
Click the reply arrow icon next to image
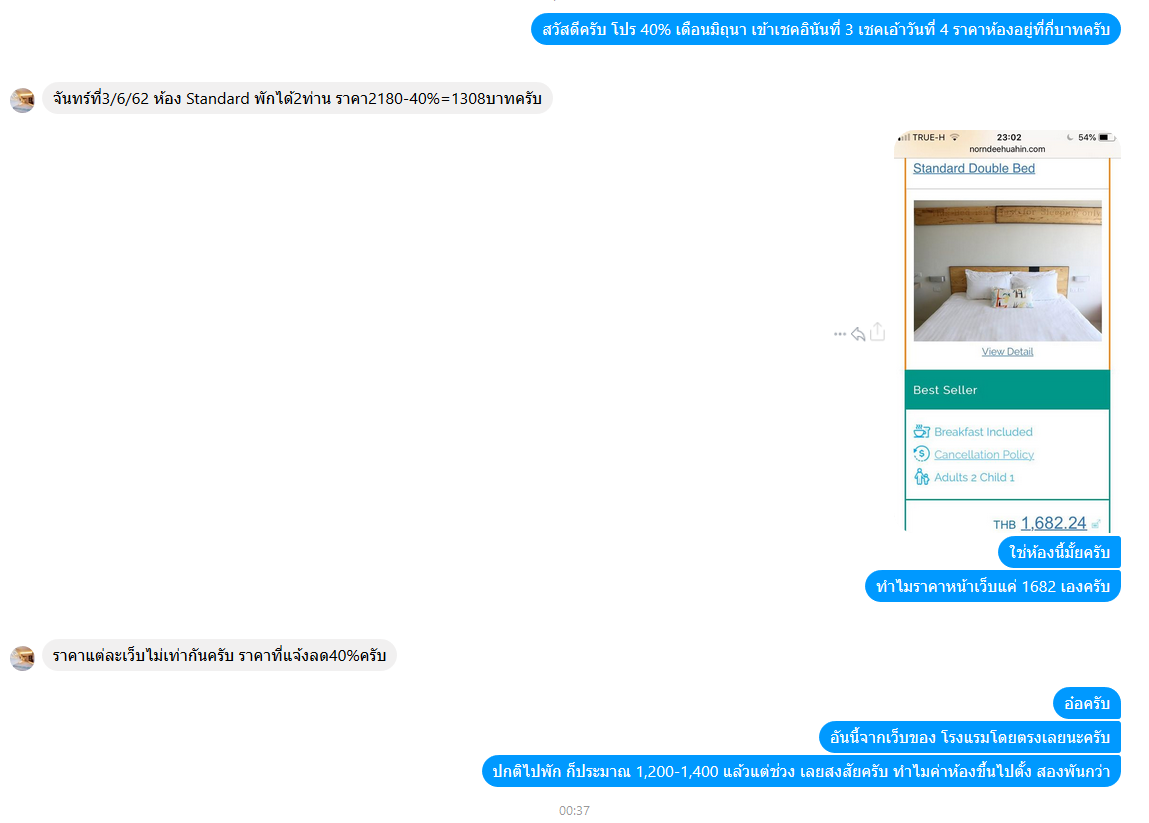[858, 334]
